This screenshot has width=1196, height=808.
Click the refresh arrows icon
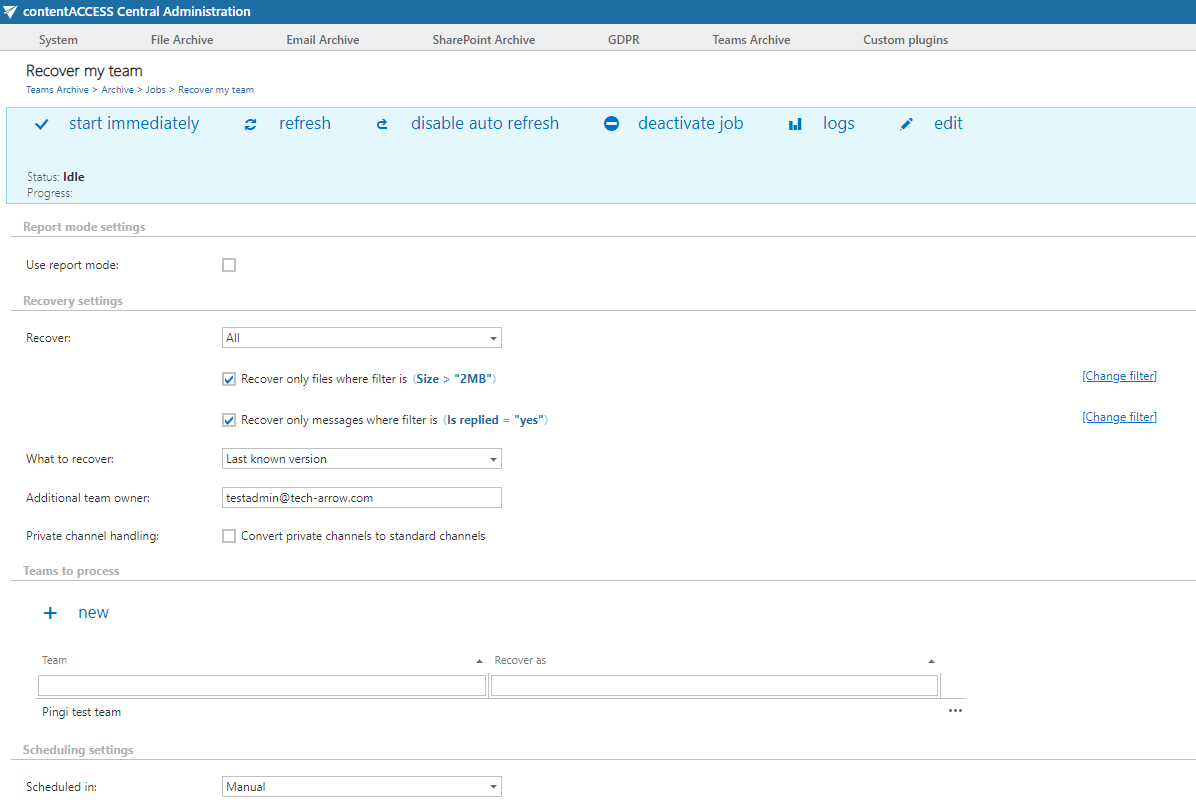[251, 124]
